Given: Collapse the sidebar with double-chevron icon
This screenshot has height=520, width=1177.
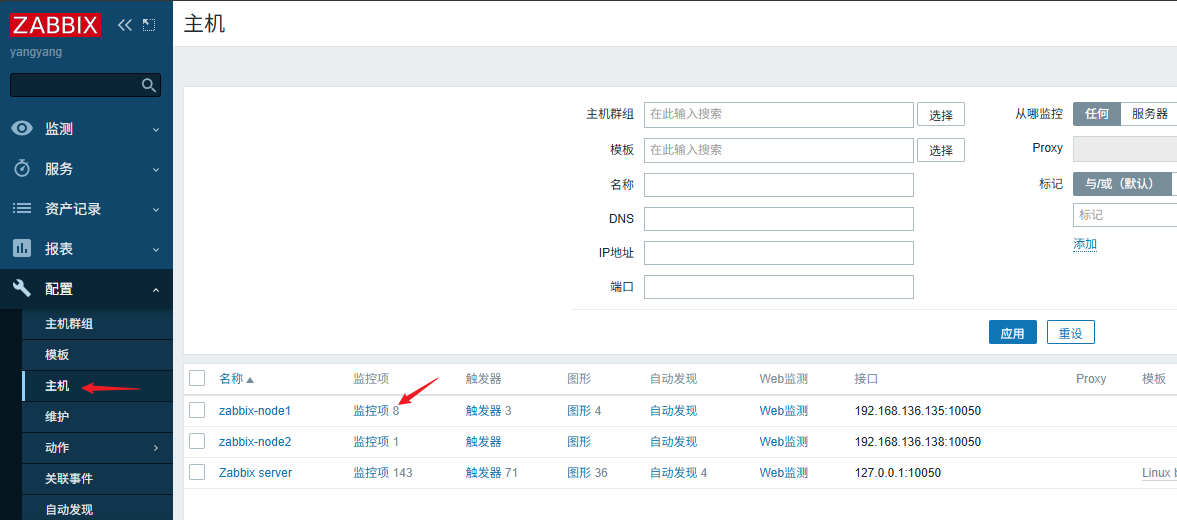Looking at the screenshot, I should point(125,25).
